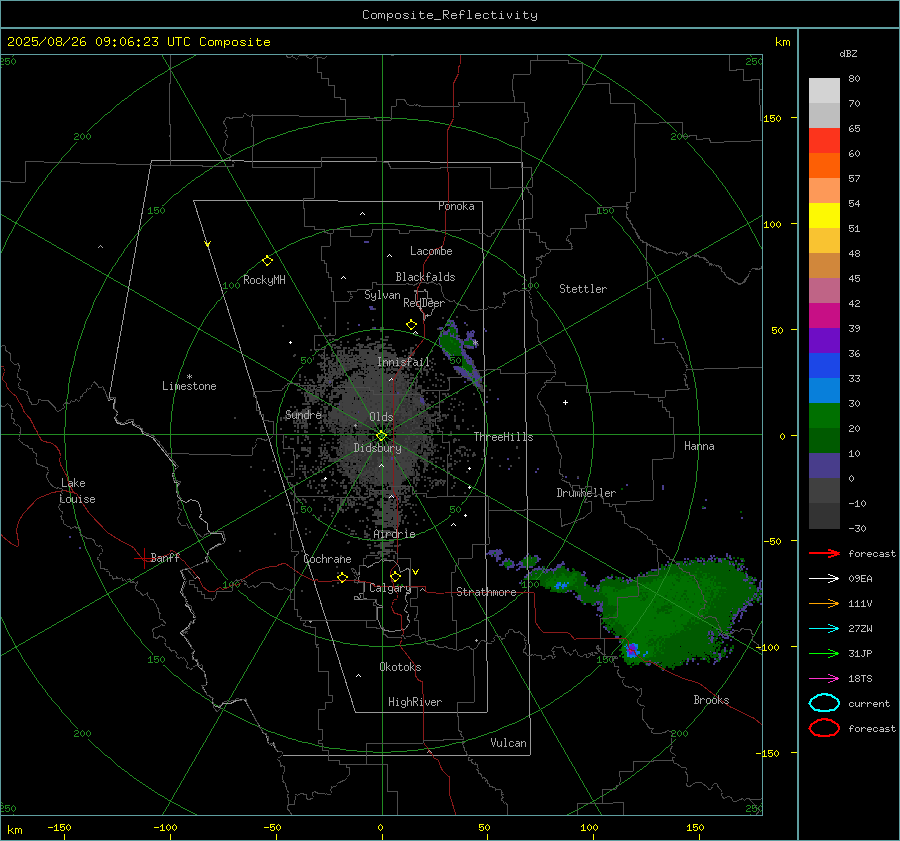Click the ThreeHills city label
Viewport: 900px width, 841px height.
point(503,437)
